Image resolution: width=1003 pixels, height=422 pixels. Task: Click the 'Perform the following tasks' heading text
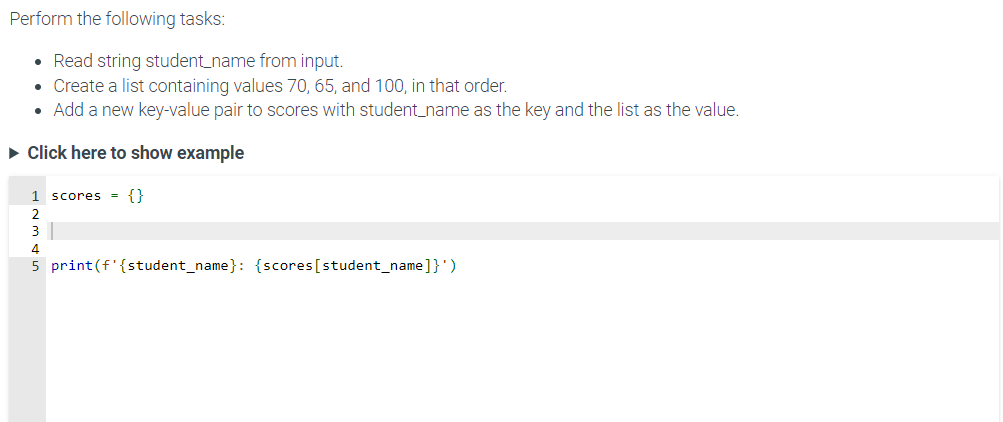pos(118,19)
